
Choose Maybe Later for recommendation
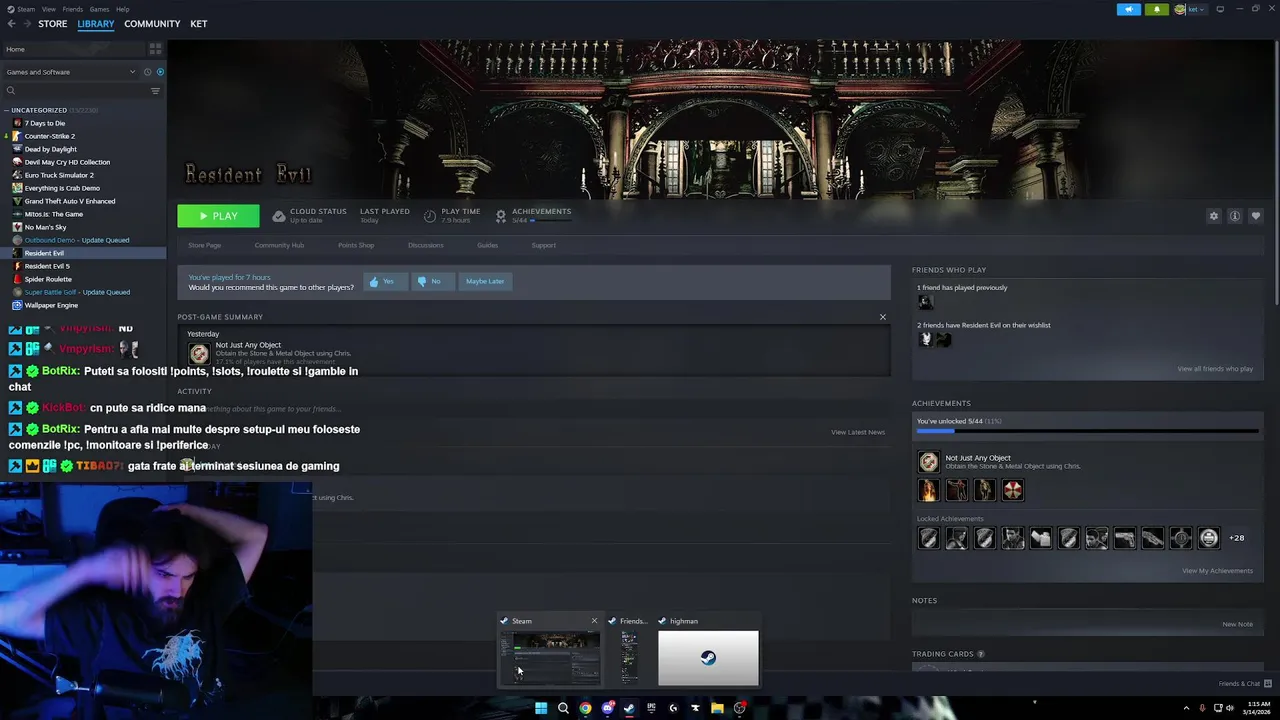485,281
